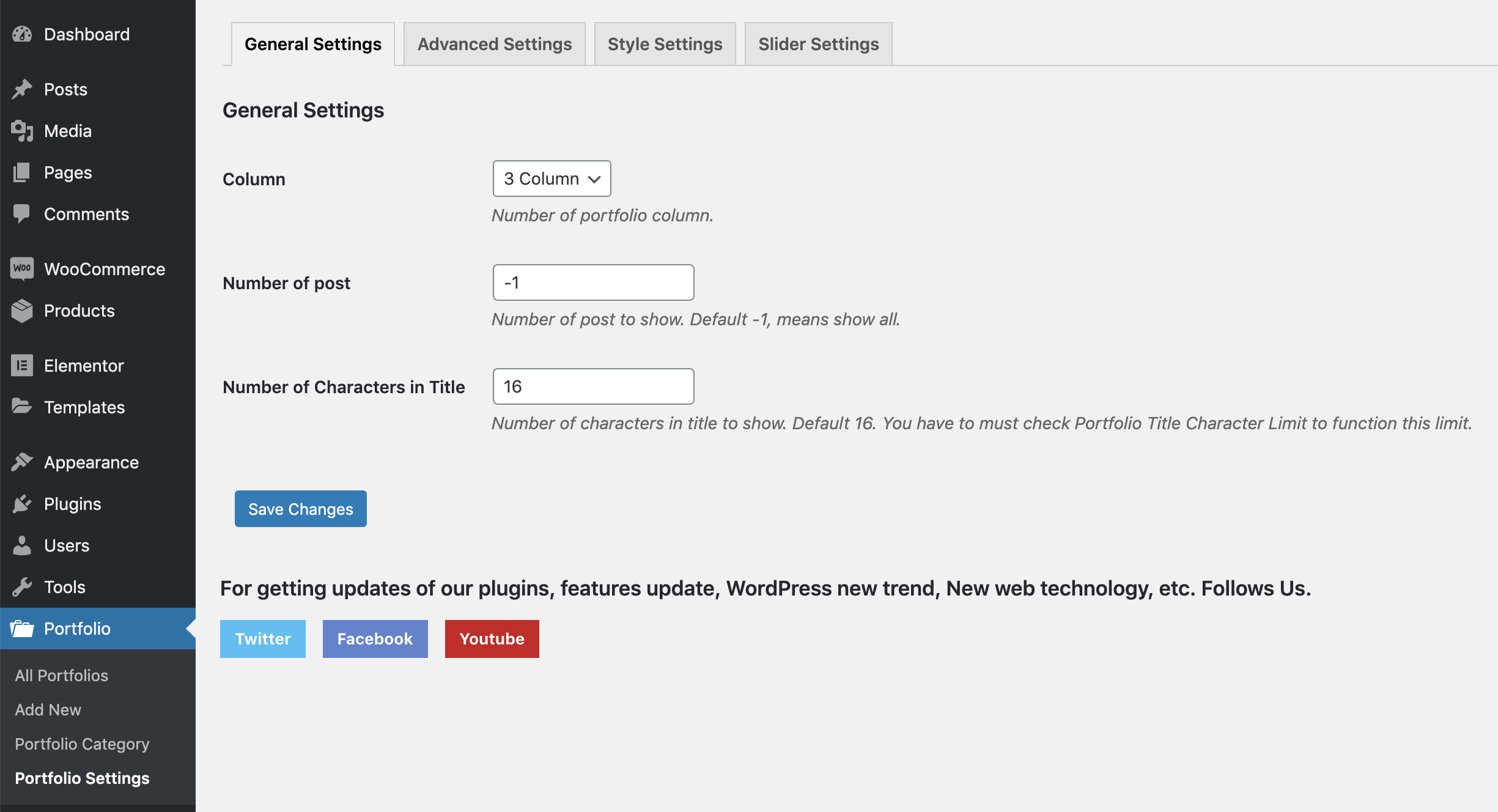Expand the 3 Column dropdown
This screenshot has width=1498, height=812.
(x=551, y=179)
